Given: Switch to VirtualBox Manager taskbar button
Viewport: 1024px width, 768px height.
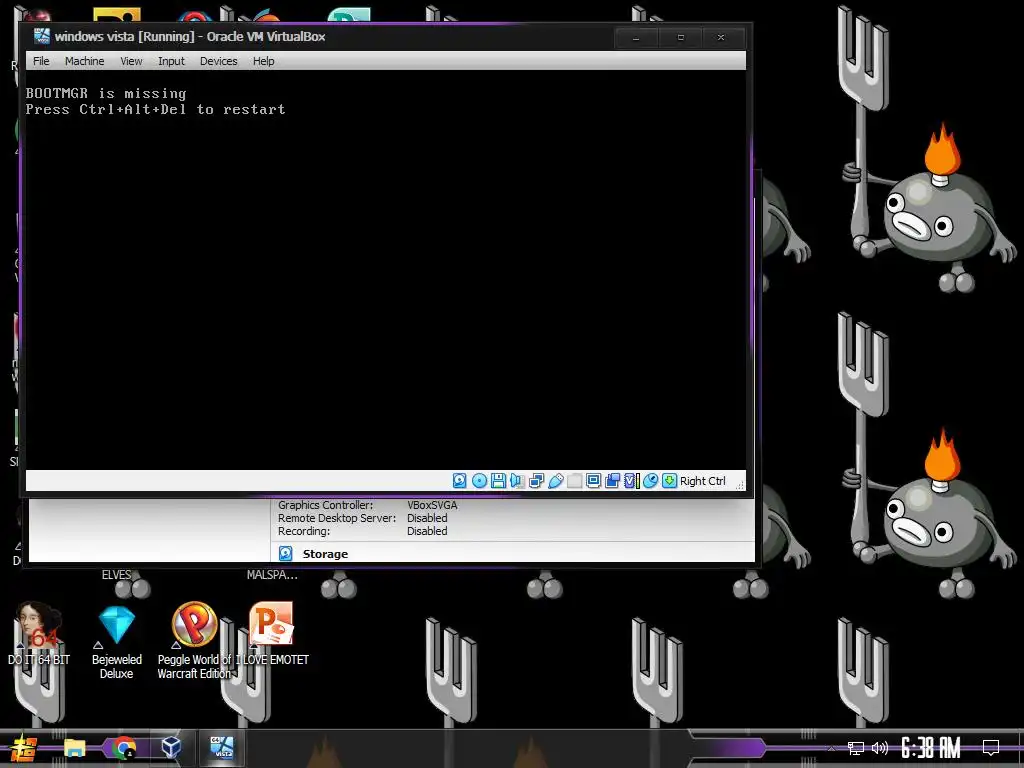Looking at the screenshot, I should [x=171, y=748].
